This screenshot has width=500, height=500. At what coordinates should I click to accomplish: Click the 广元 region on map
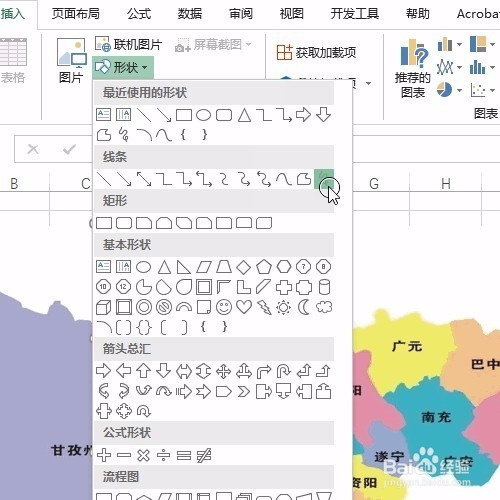(x=407, y=346)
